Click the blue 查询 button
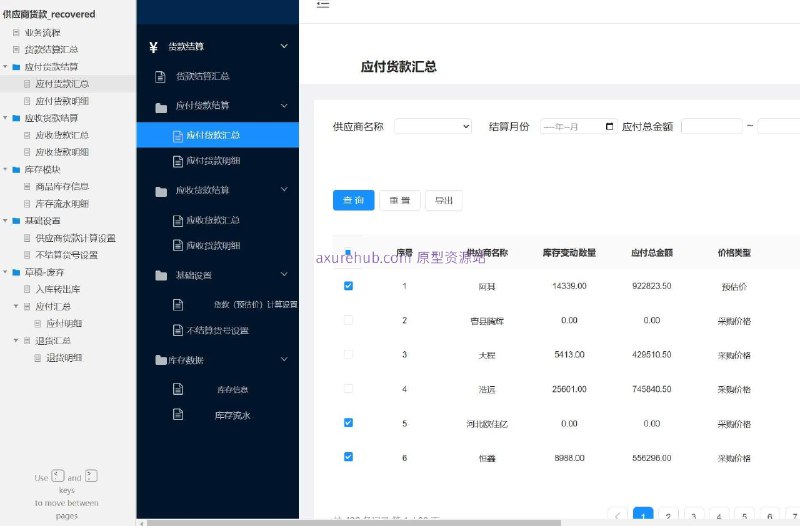The image size is (800, 526). point(354,201)
